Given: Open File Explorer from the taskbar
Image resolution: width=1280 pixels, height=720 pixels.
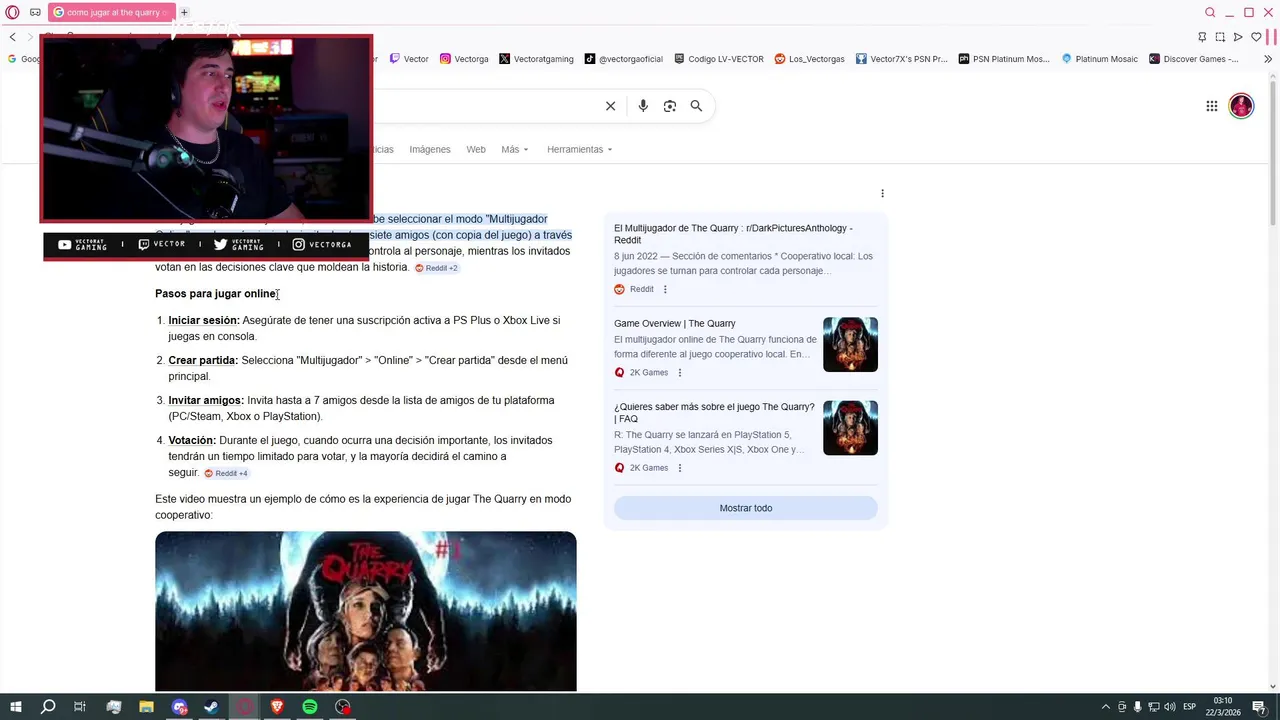Looking at the screenshot, I should (x=146, y=707).
